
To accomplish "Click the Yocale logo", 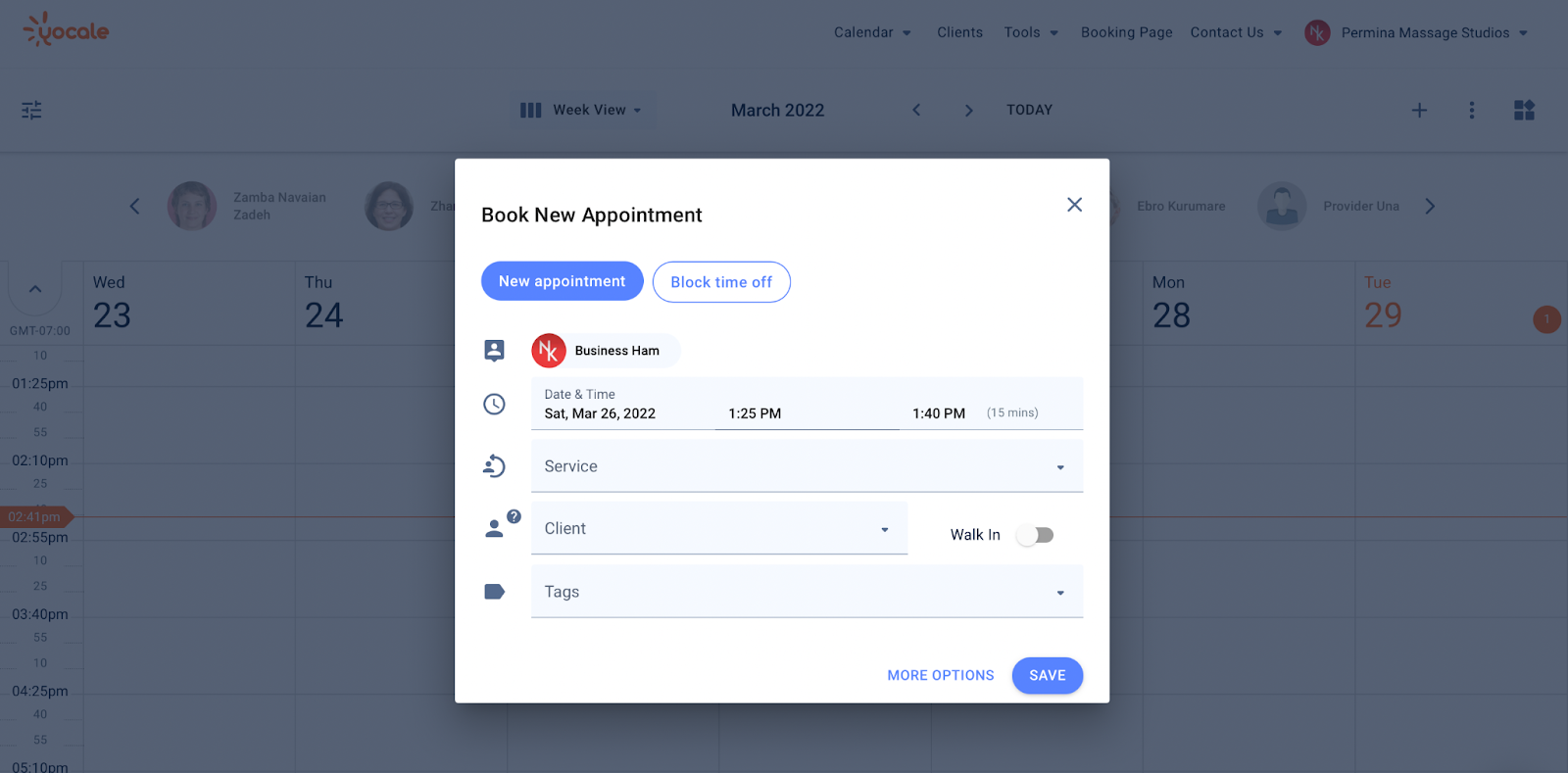I will pos(66,30).
